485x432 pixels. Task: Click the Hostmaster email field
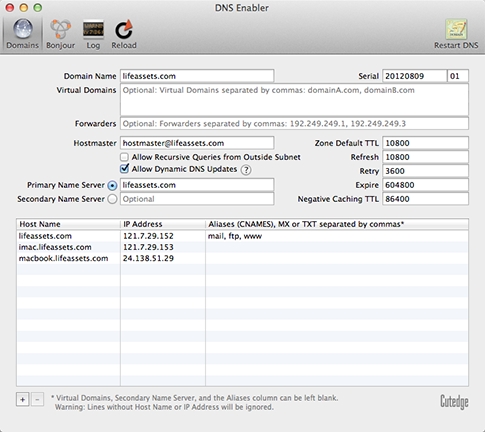pyautogui.click(x=197, y=143)
